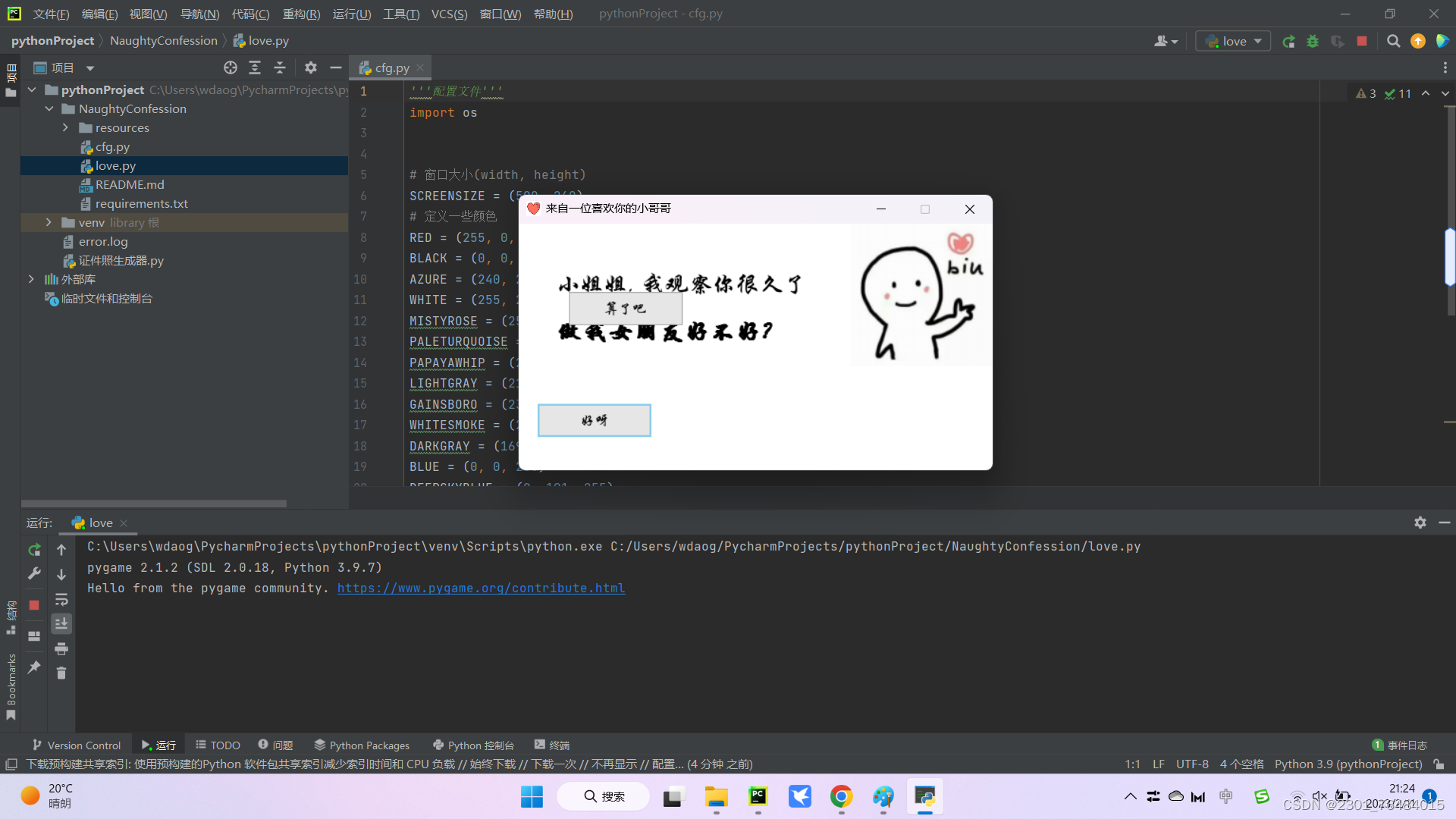Toggle scroll-to-end in run console

(62, 623)
